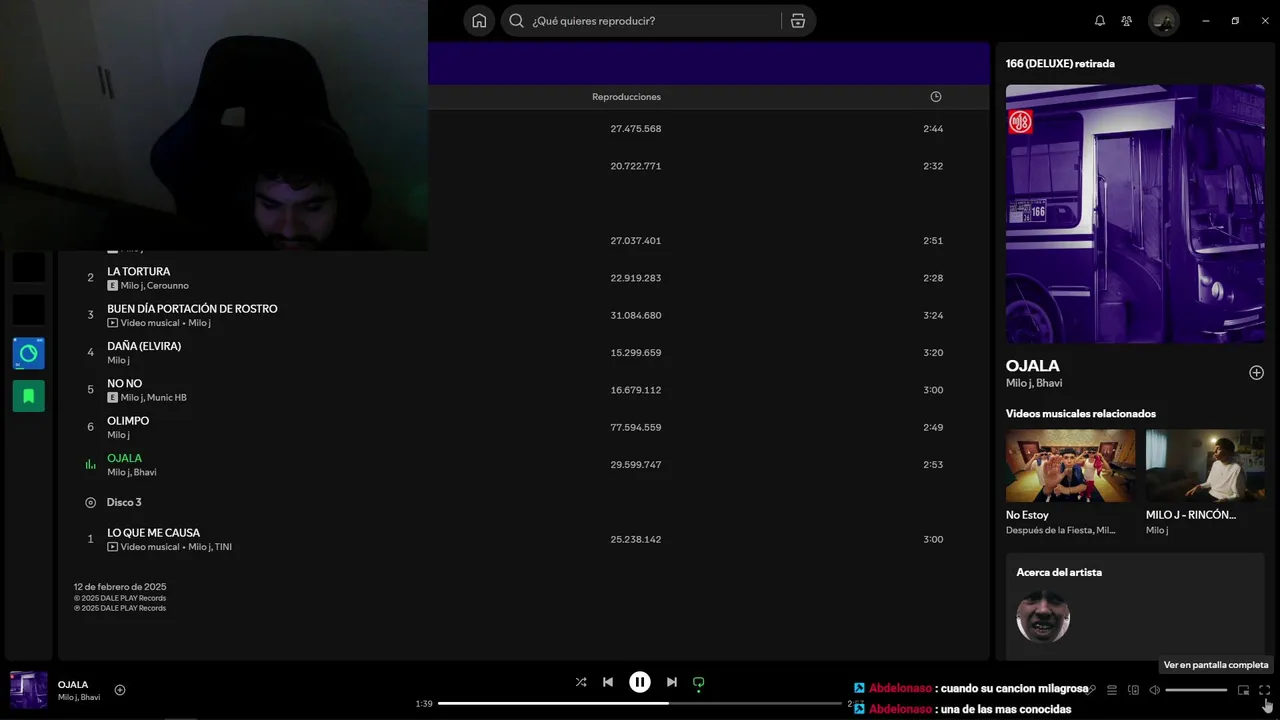Open the DJ playlist in the sidebar

(x=28, y=353)
